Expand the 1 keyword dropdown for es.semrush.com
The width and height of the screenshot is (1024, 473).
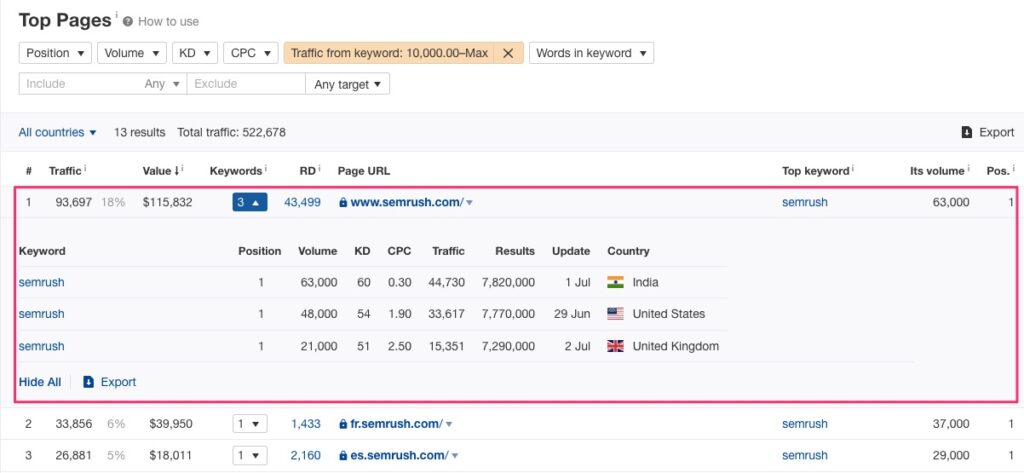click(249, 455)
